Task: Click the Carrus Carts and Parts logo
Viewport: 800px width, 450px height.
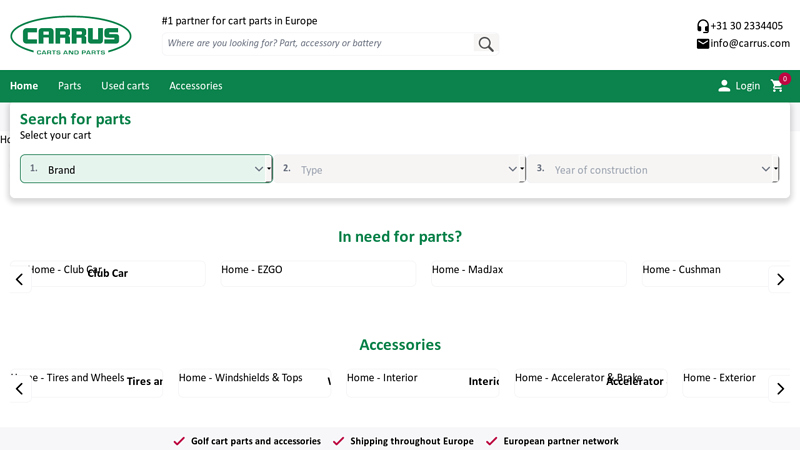Action: click(71, 36)
